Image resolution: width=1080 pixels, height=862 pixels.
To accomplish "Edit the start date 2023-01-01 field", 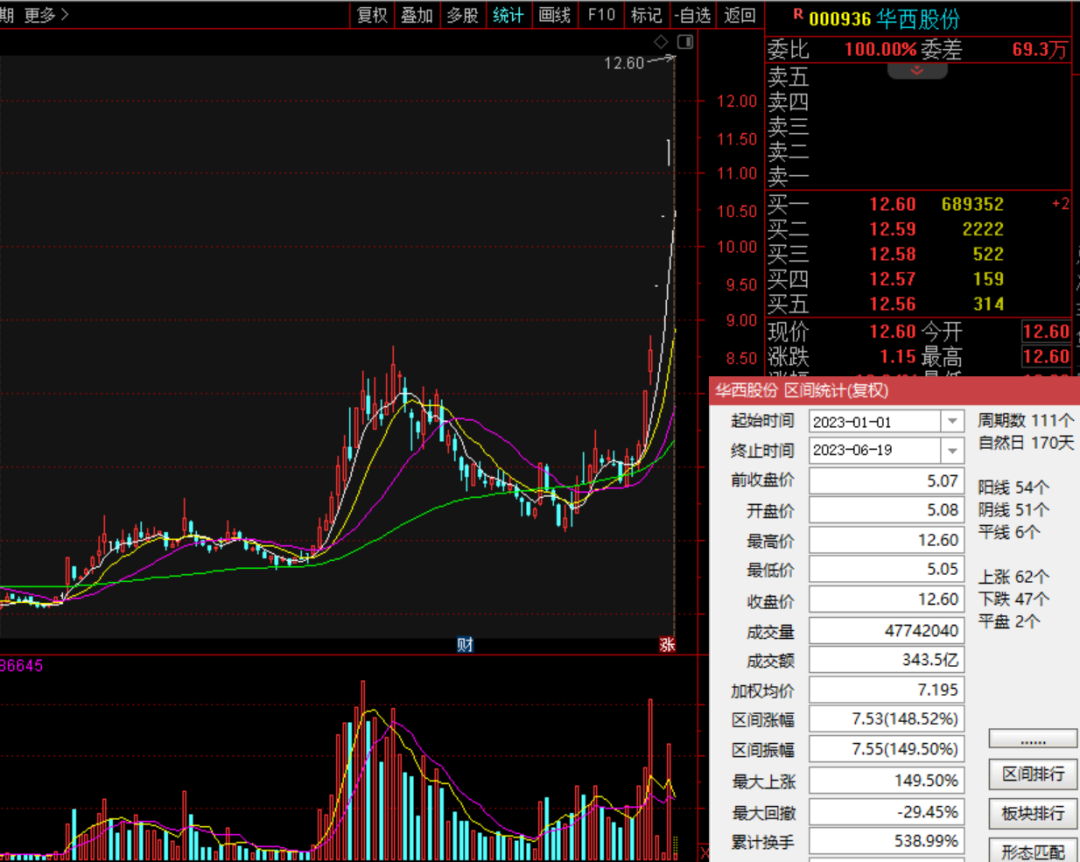I will pyautogui.click(x=874, y=421).
